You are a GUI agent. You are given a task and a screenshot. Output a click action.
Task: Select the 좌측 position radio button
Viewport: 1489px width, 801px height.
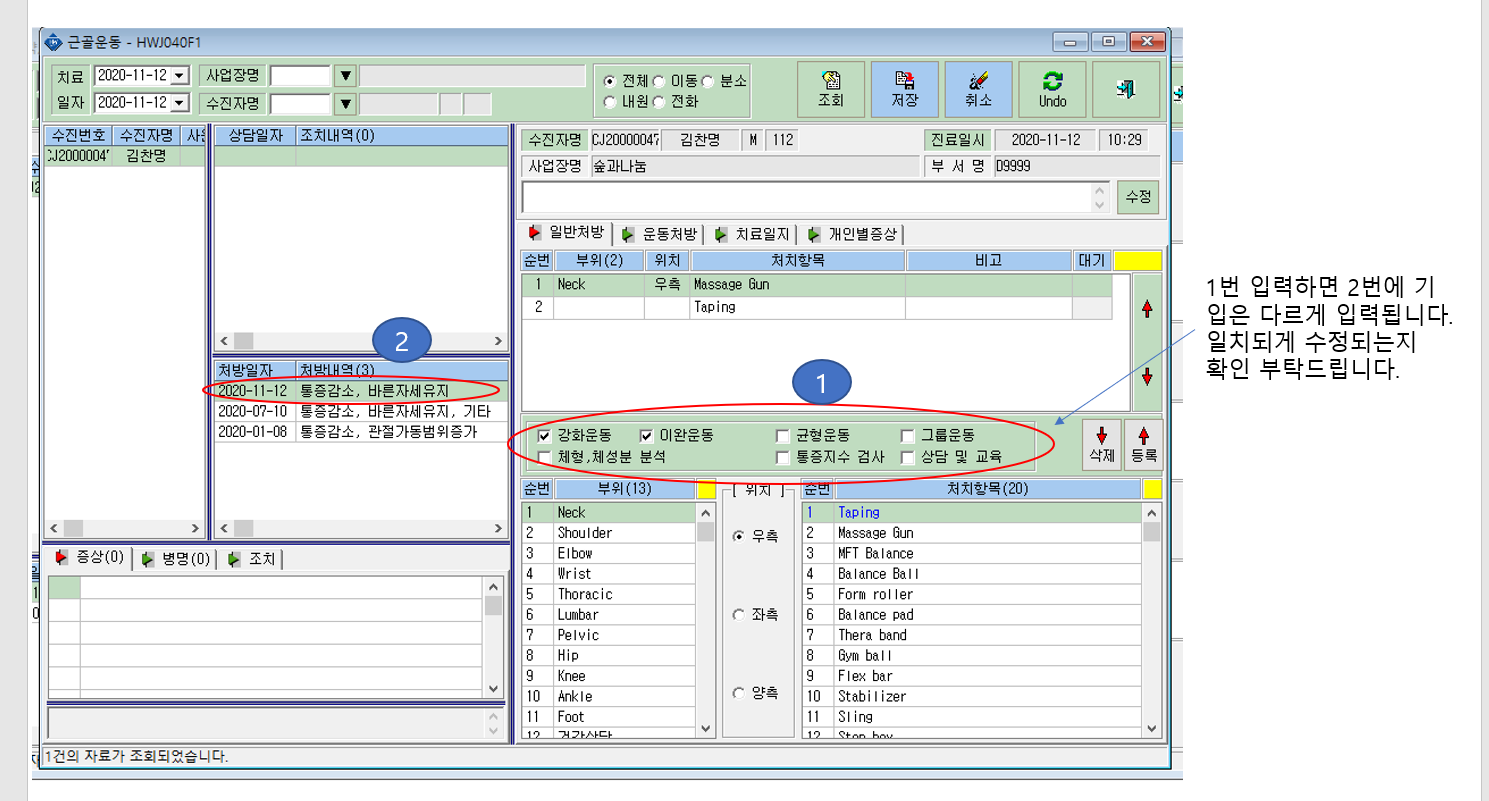(738, 614)
